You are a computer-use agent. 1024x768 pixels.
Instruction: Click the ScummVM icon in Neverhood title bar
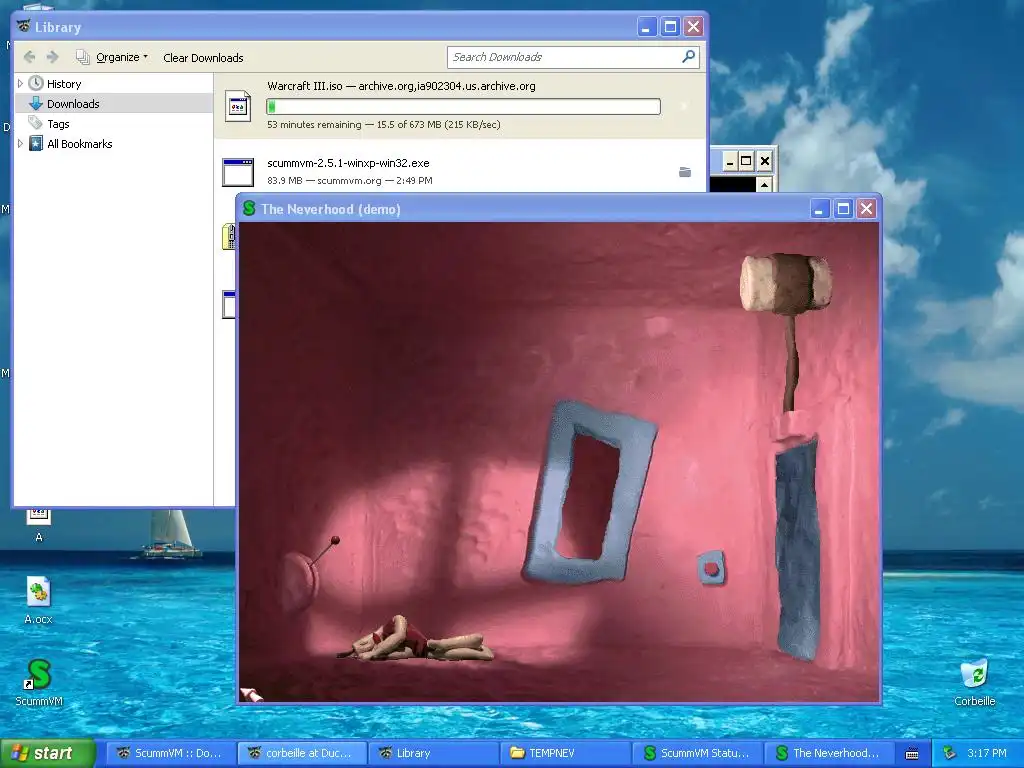249,208
